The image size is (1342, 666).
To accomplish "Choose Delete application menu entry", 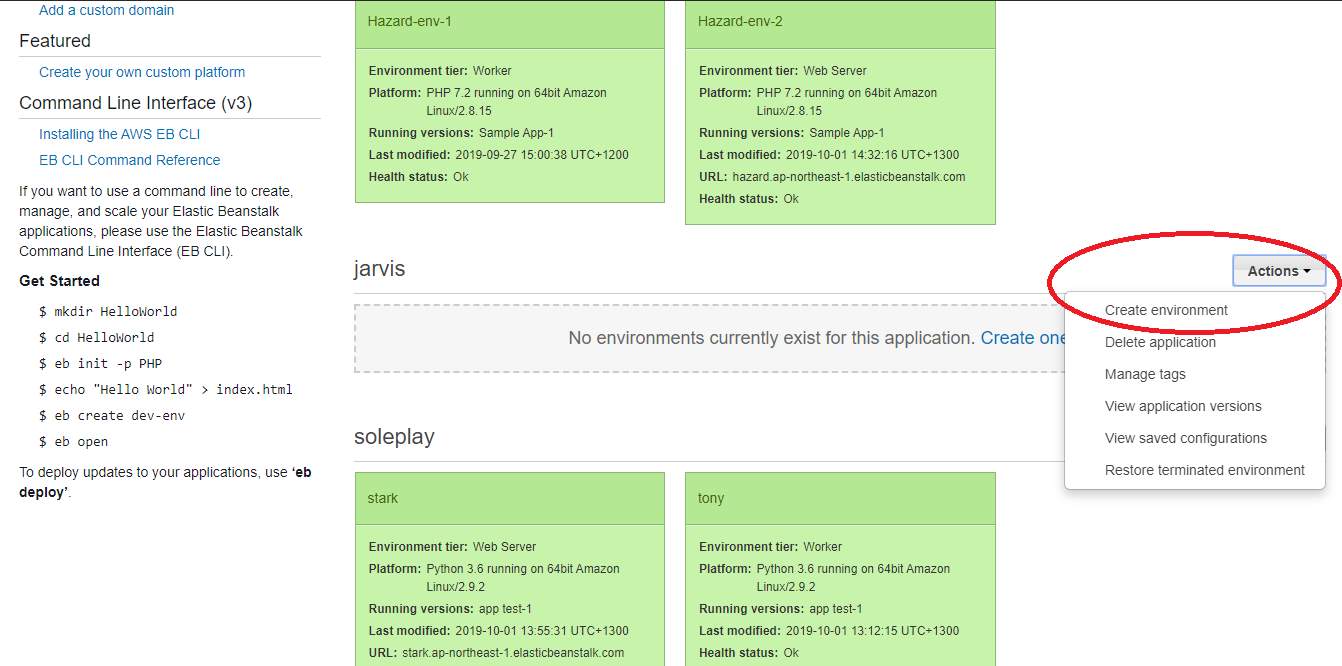I will click(x=1160, y=342).
